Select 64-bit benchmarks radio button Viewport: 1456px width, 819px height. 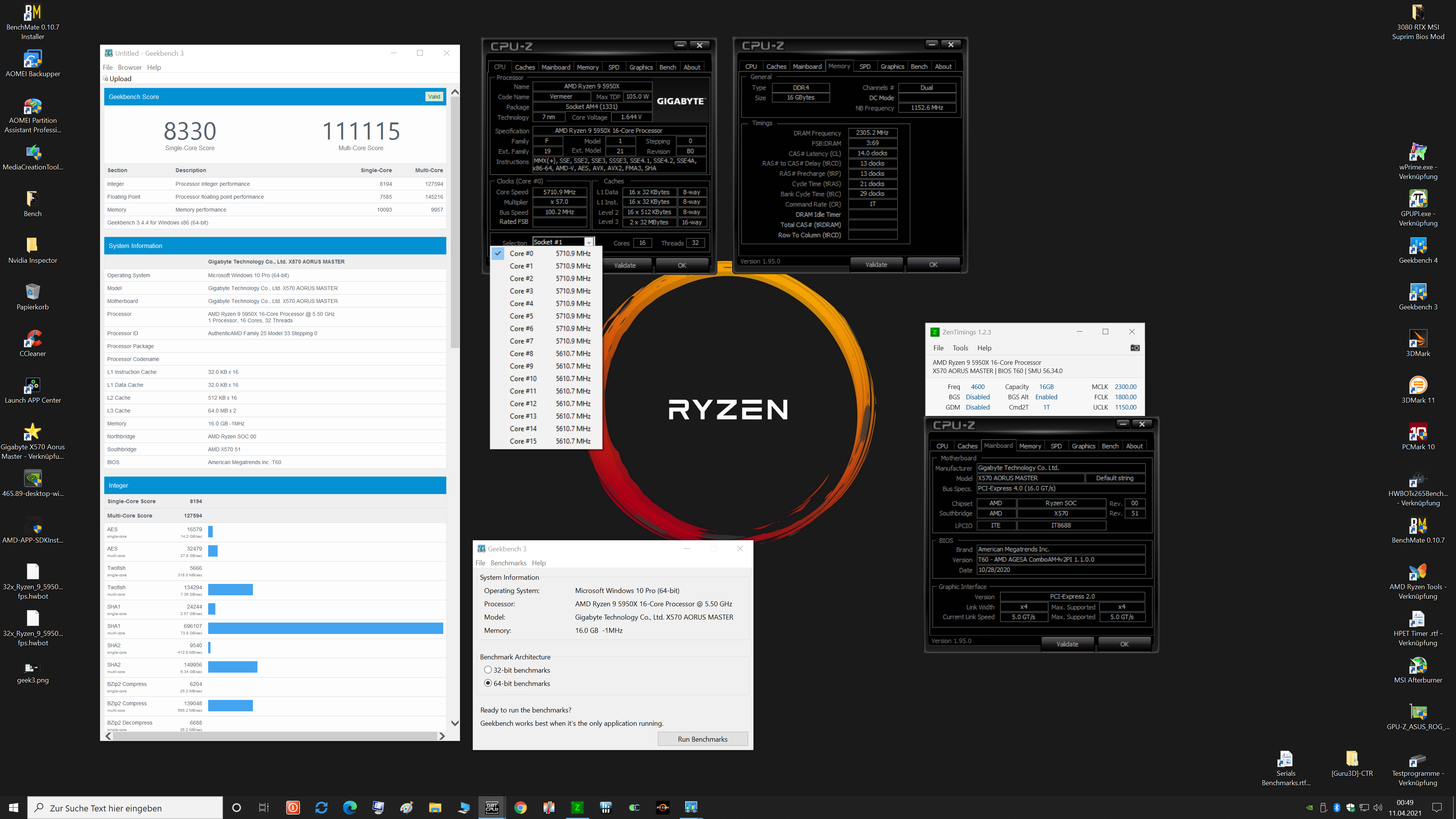488,683
